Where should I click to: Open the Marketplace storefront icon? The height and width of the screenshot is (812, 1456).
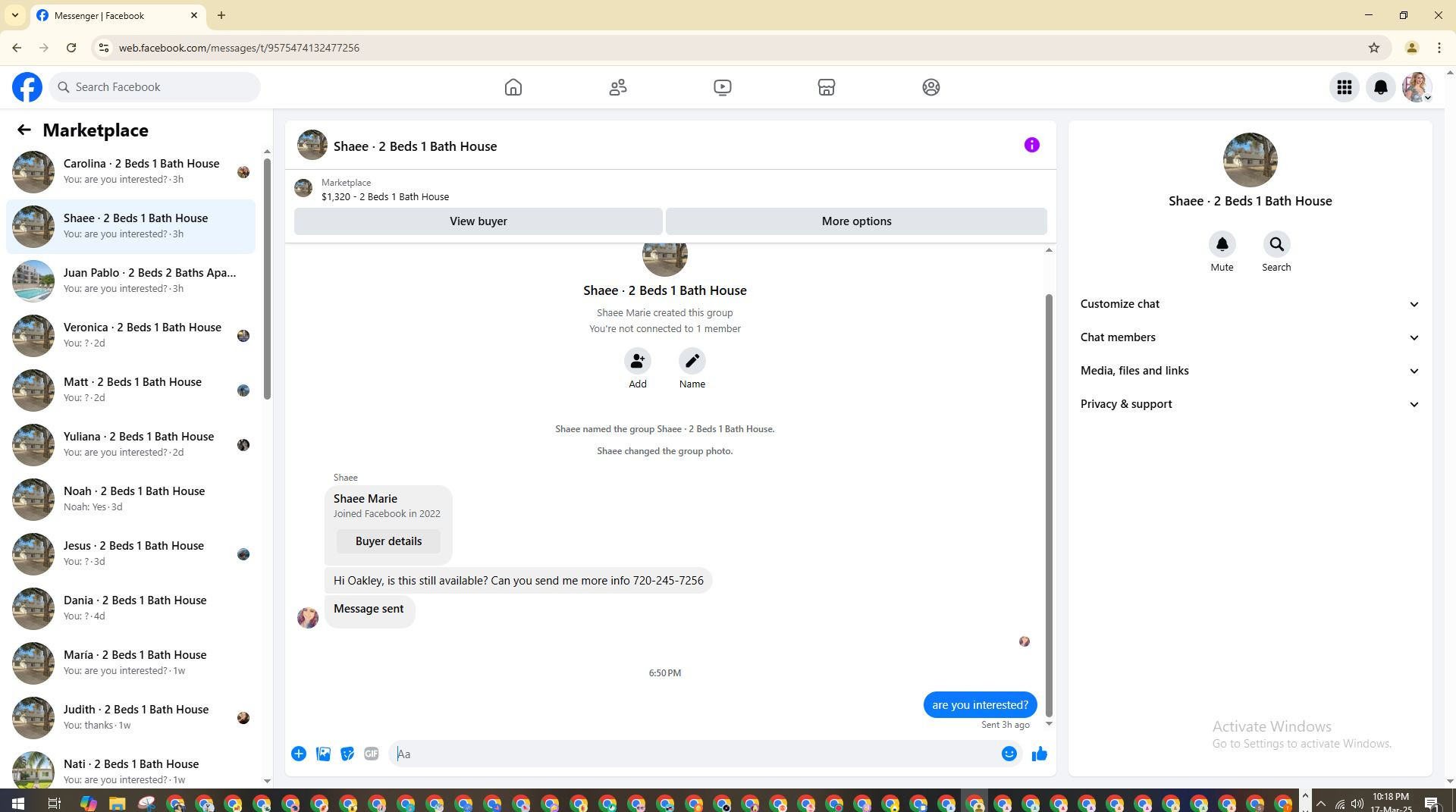tap(827, 87)
